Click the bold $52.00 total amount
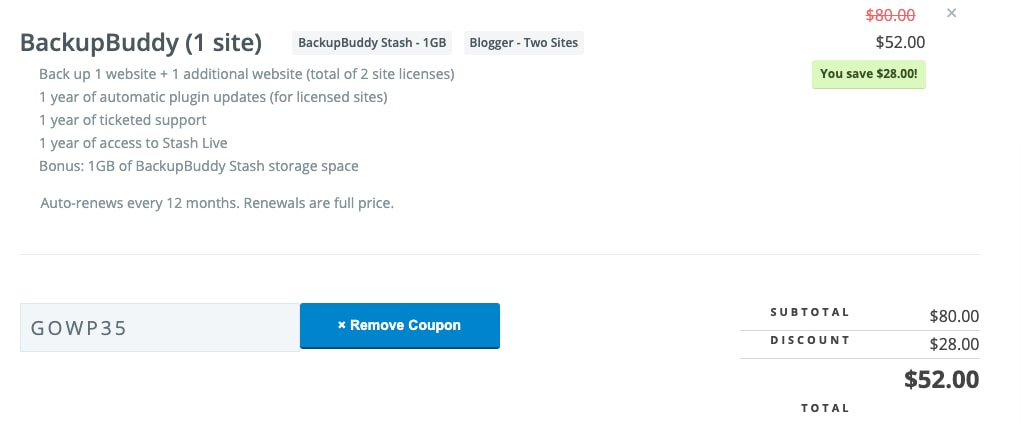Screen dimensions: 1021x441 pyautogui.click(x=942, y=380)
